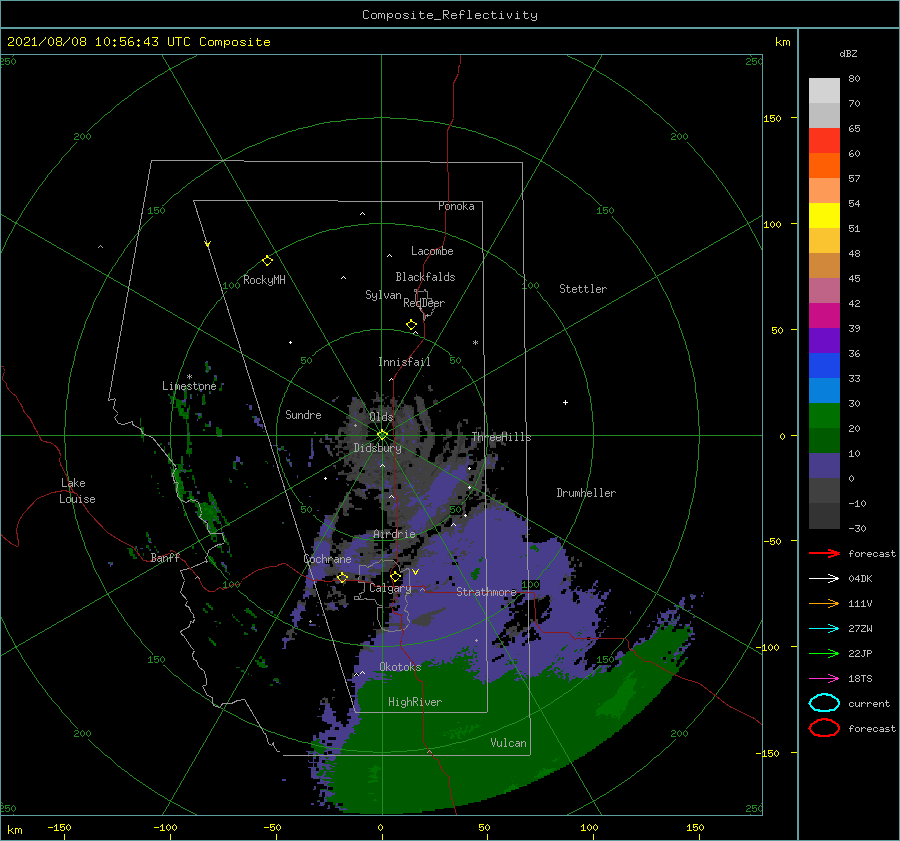900x841 pixels.
Task: Click the white plus marker north of Drumheller
Action: 565,402
